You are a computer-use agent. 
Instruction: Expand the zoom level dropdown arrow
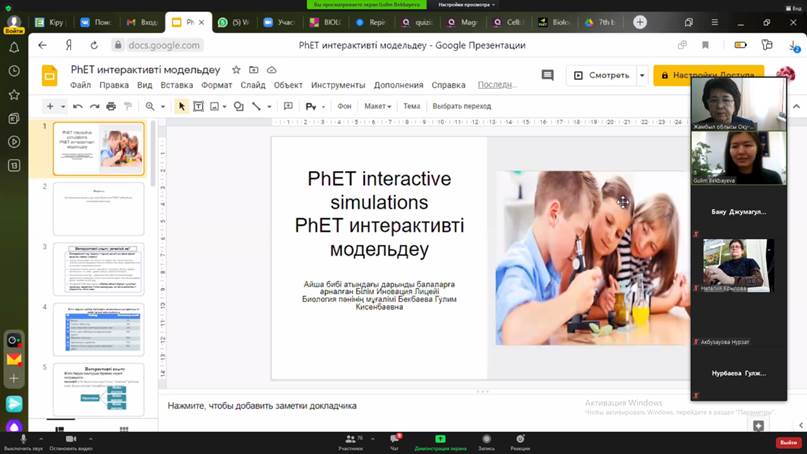pos(163,107)
